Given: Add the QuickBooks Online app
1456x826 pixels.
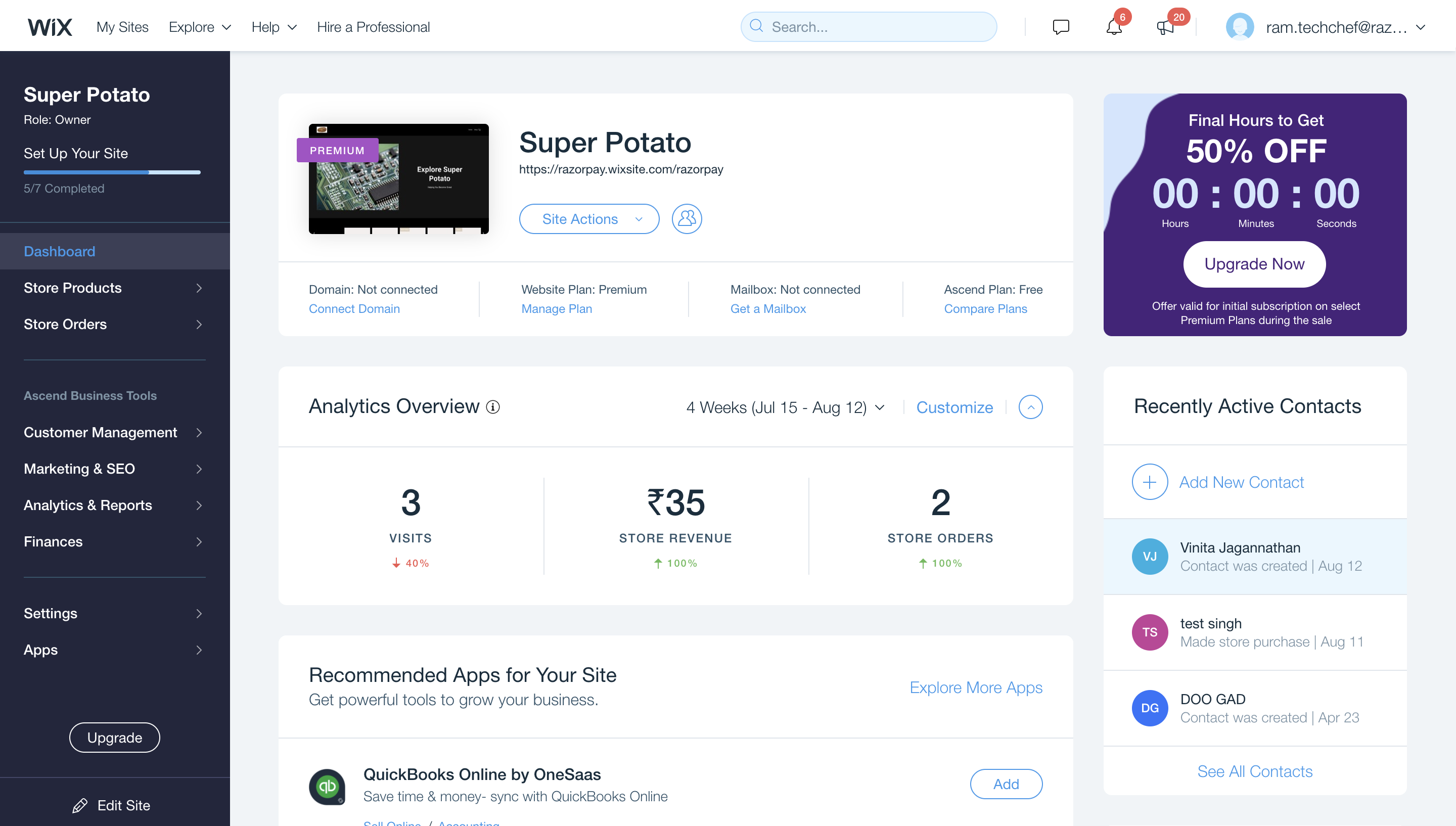Looking at the screenshot, I should 1006,784.
